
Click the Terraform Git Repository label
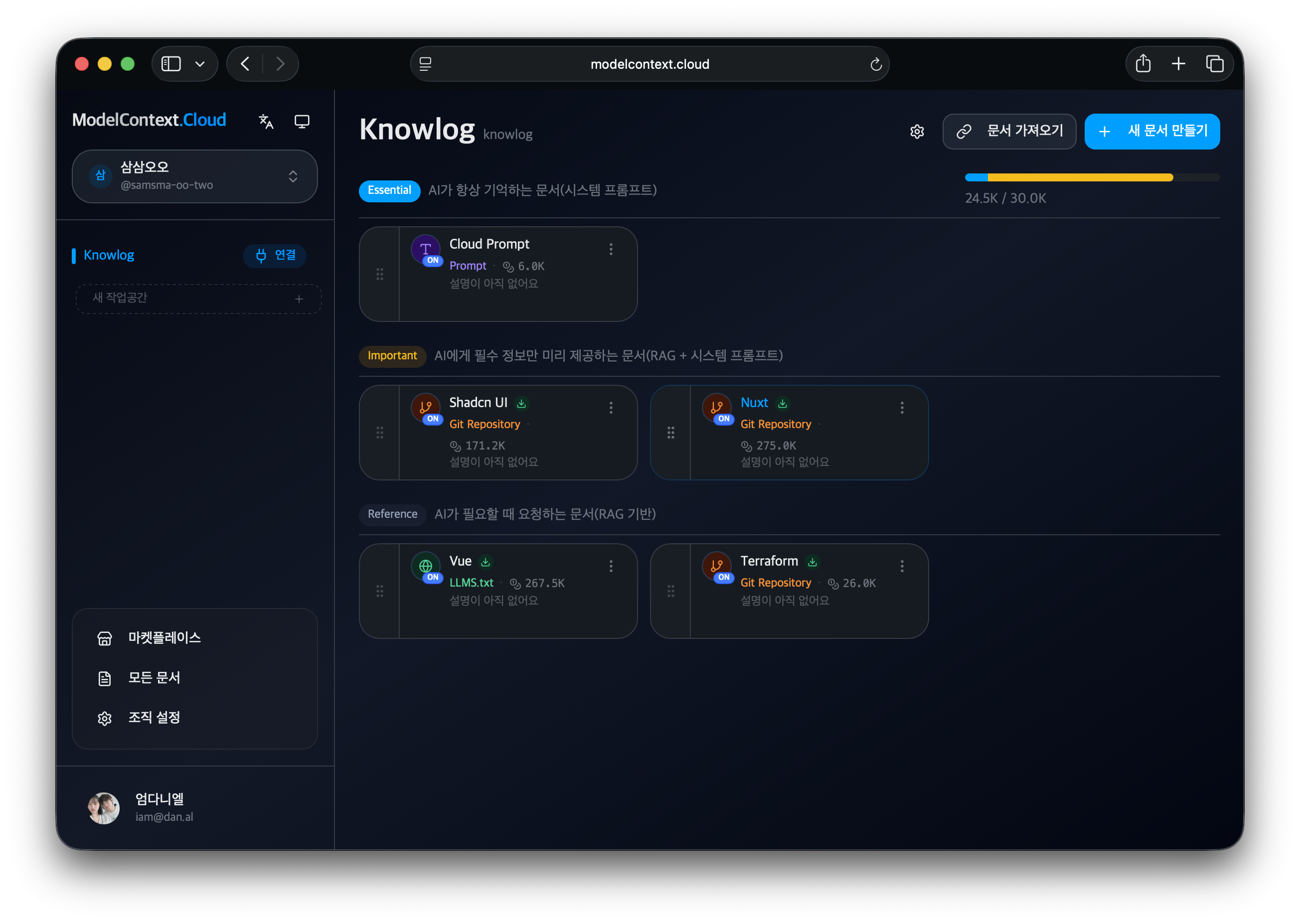776,583
